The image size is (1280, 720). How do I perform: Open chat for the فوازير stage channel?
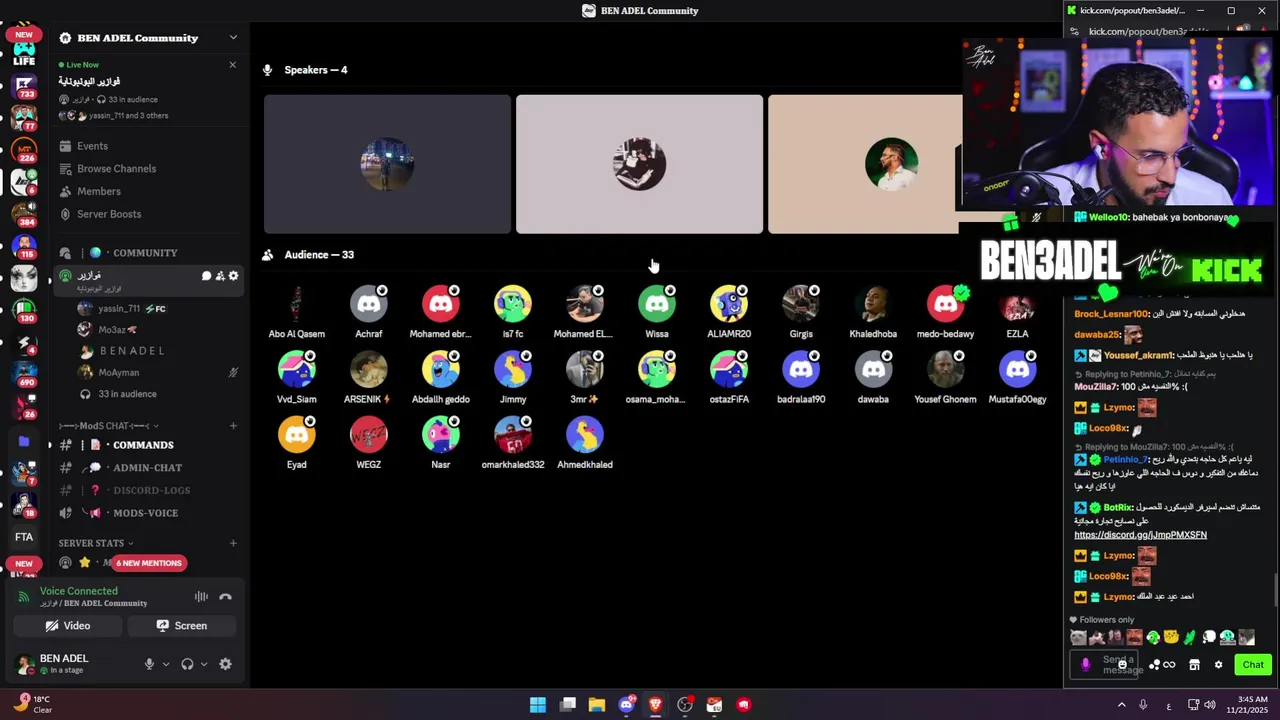click(207, 276)
